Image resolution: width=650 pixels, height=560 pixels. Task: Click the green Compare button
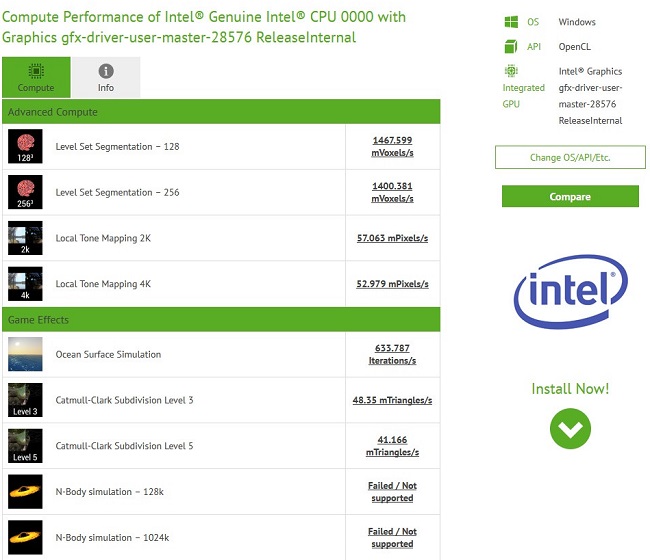coord(570,196)
